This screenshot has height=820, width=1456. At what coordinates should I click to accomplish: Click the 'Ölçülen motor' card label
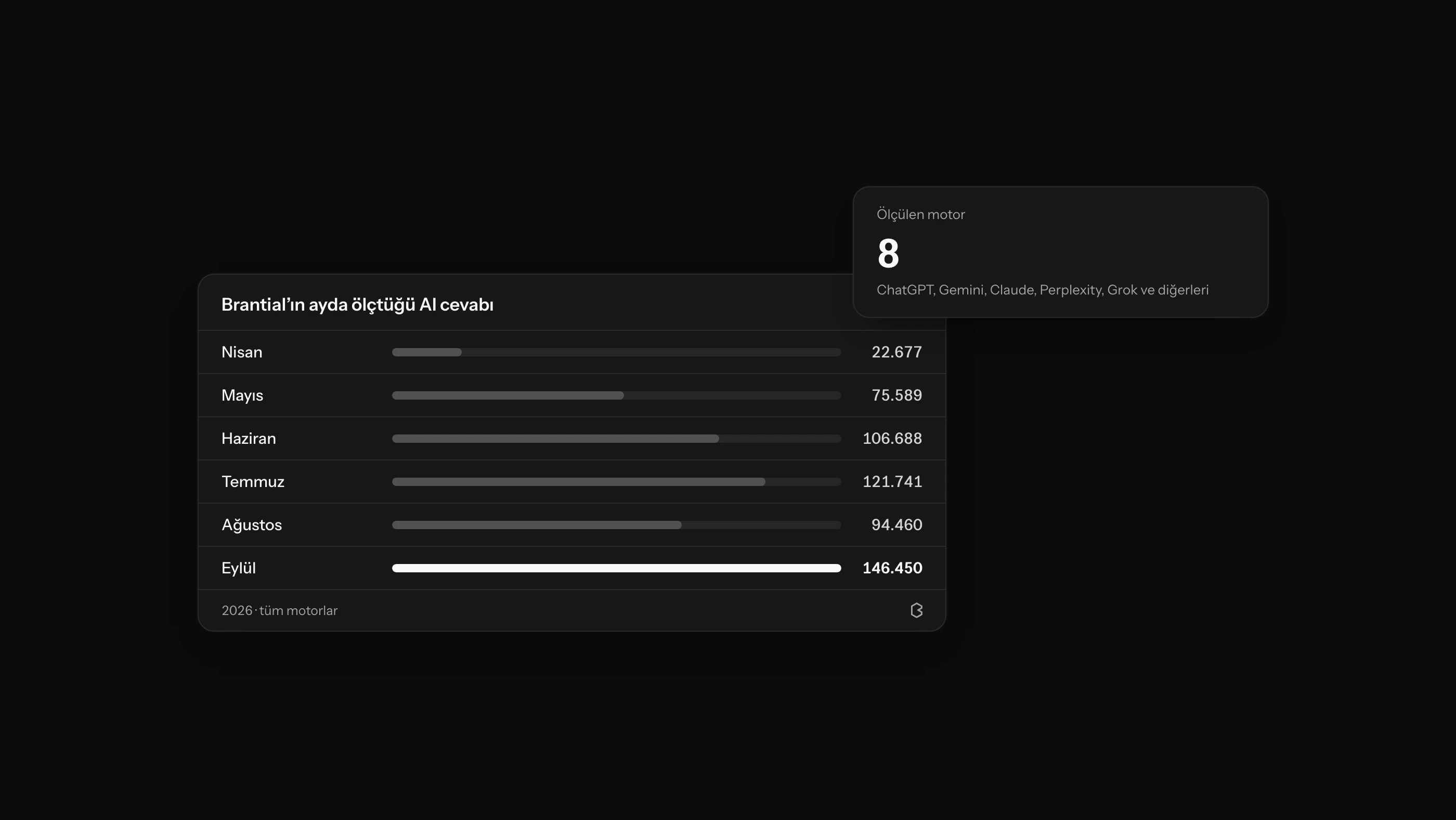pos(921,214)
